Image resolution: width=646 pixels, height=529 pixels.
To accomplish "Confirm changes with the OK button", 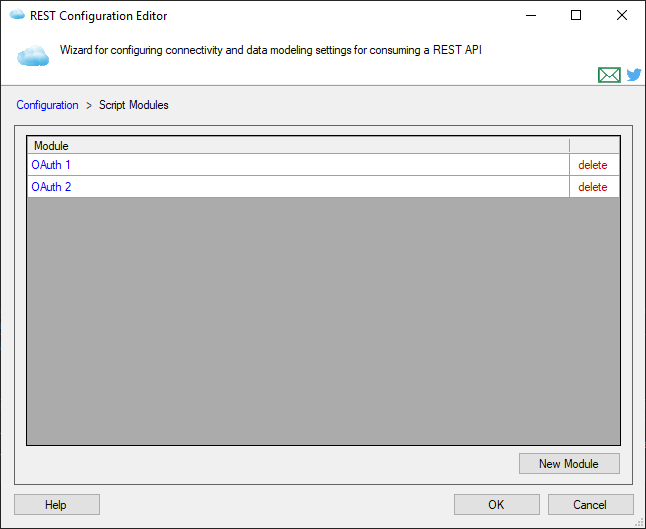I will click(496, 504).
